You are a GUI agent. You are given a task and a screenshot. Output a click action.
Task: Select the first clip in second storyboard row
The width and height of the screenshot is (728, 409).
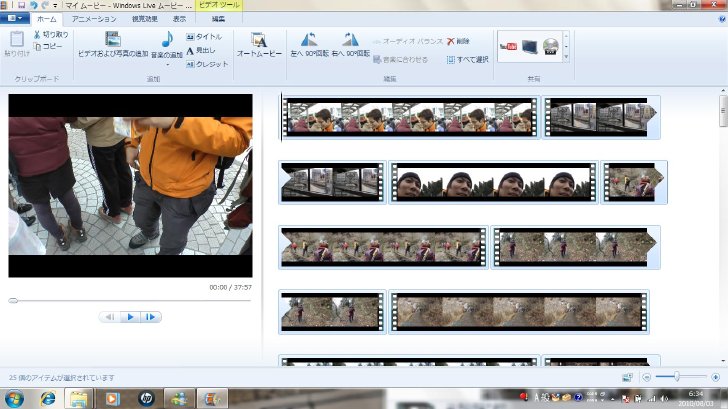pyautogui.click(x=332, y=182)
